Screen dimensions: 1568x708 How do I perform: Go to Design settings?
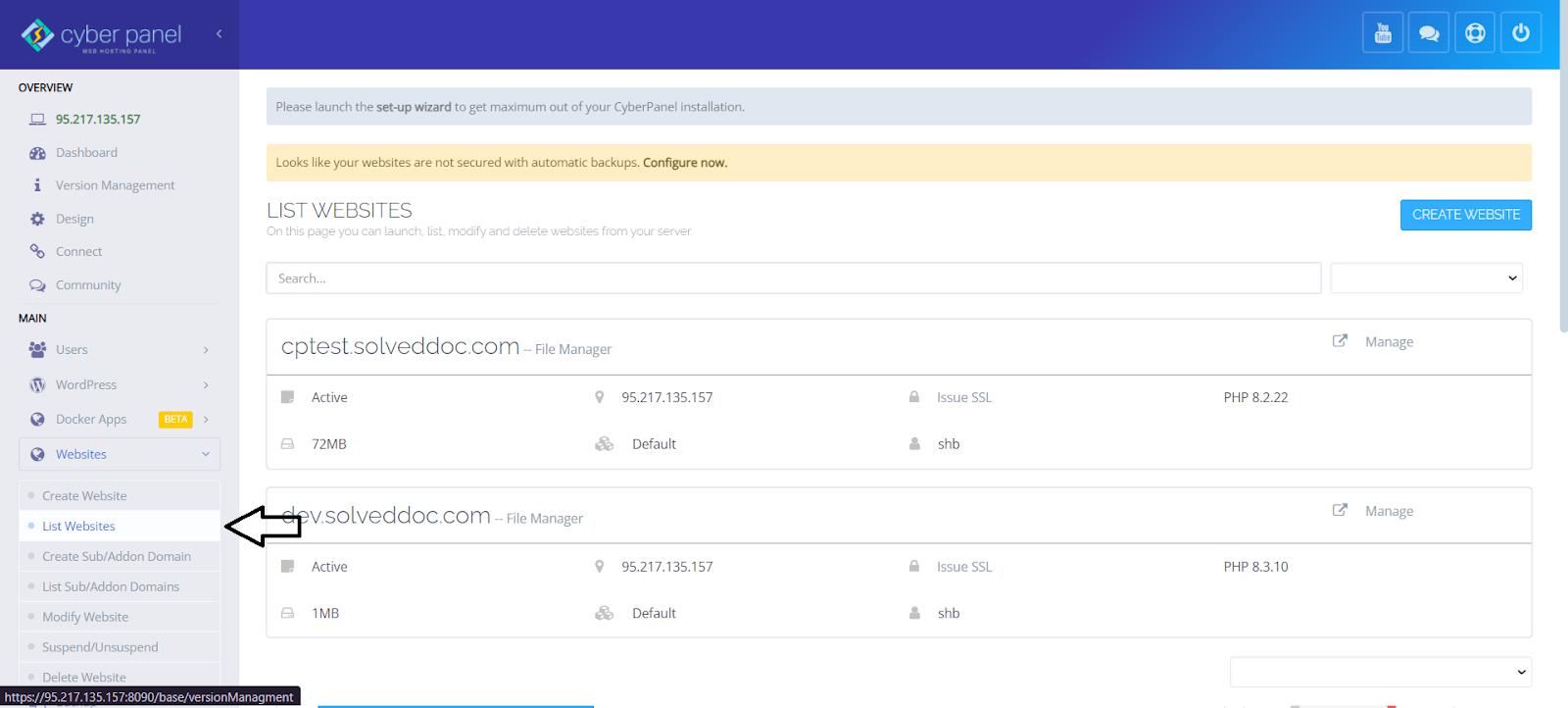74,219
